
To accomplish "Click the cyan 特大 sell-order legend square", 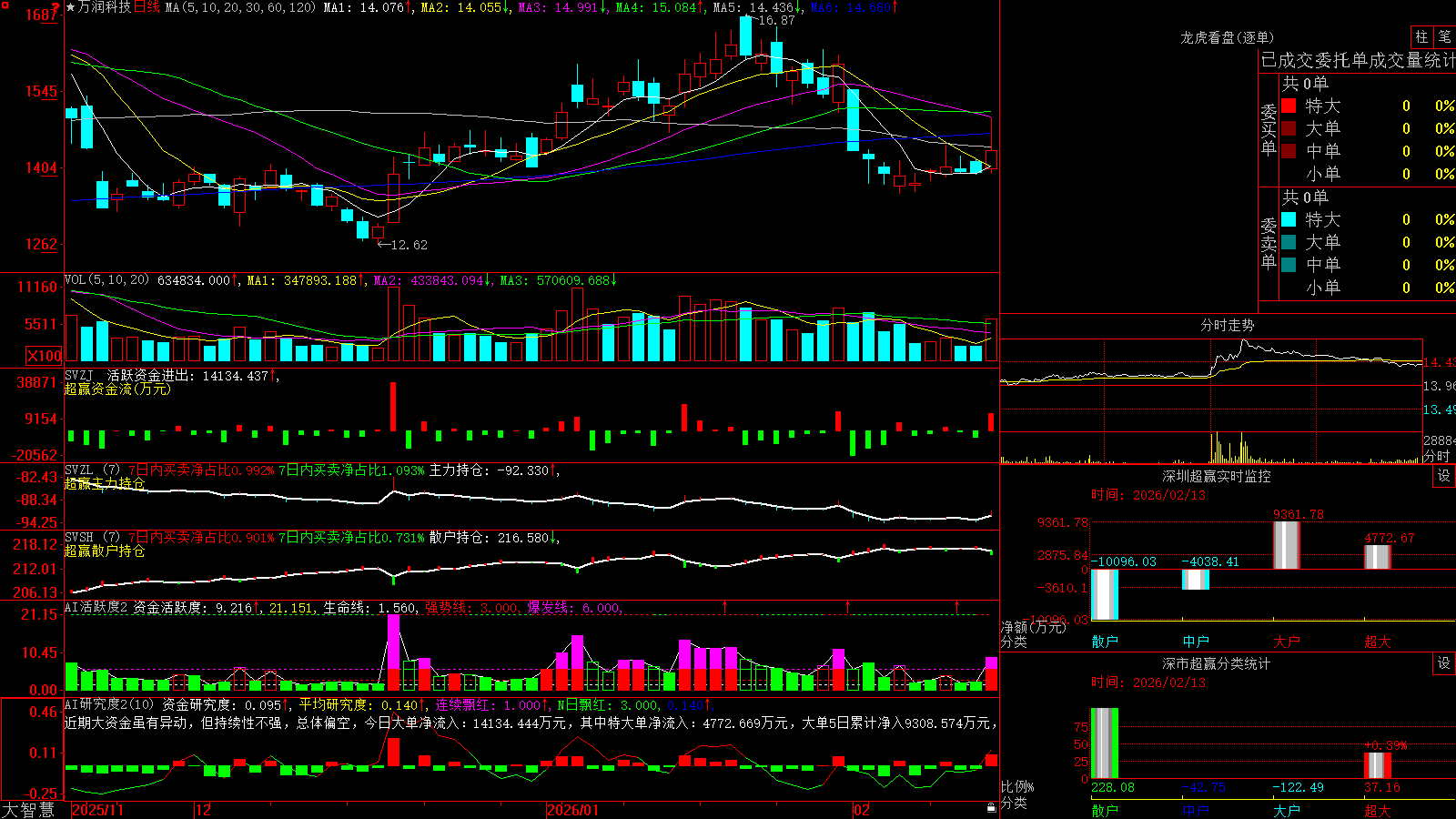I will (x=1289, y=219).
